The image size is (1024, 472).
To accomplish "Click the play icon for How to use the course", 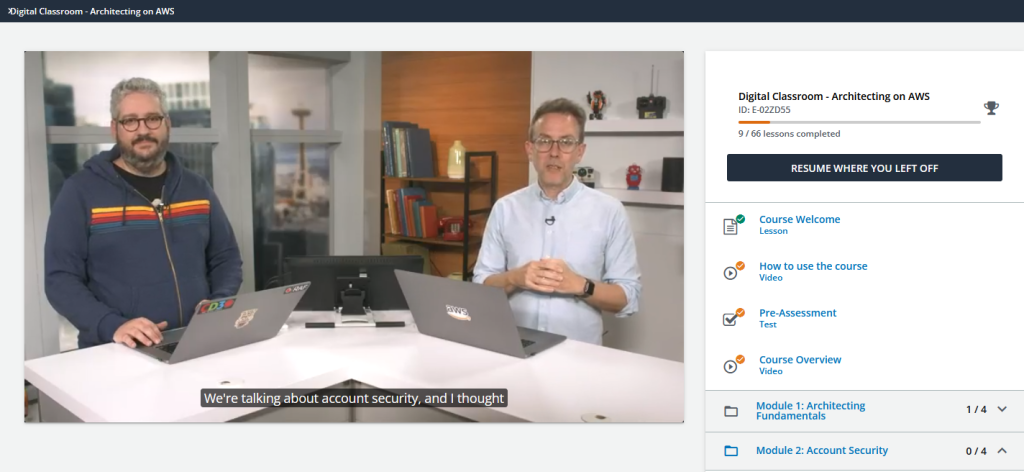I will (731, 273).
